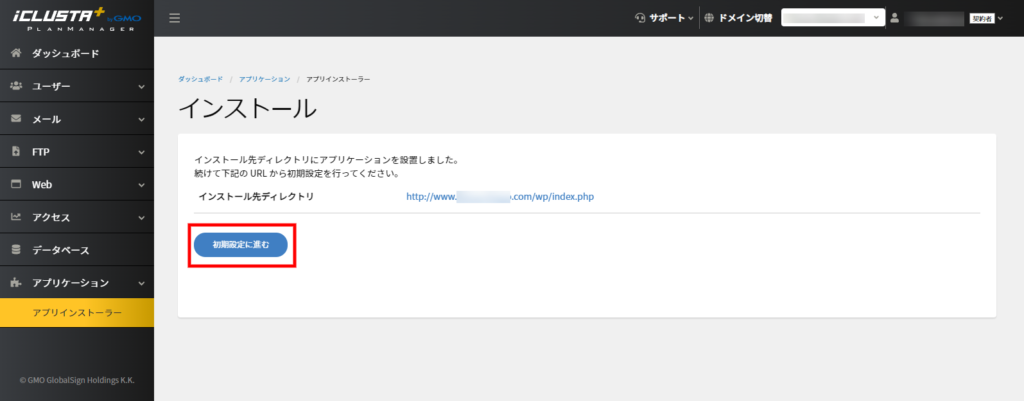Select the アプリインストーラー submenu item

(77, 313)
